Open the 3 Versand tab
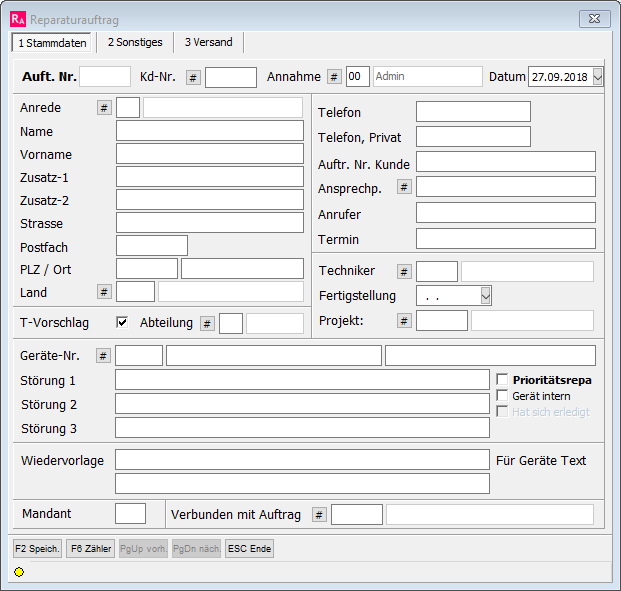 pyautogui.click(x=209, y=42)
